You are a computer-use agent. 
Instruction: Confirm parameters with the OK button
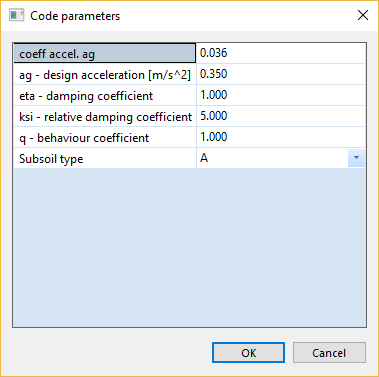pyautogui.click(x=248, y=353)
